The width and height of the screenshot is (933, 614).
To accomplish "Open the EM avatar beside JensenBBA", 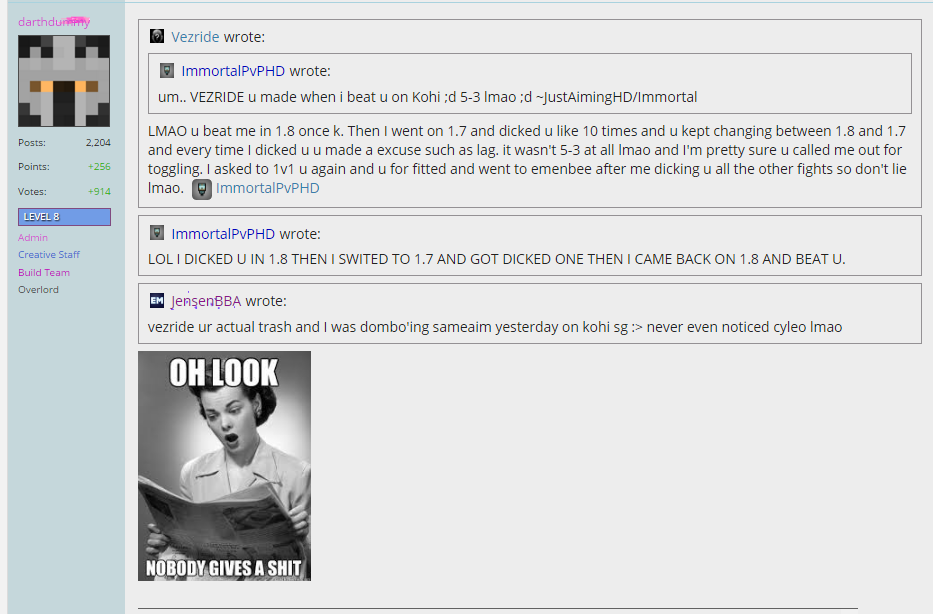I will click(156, 300).
